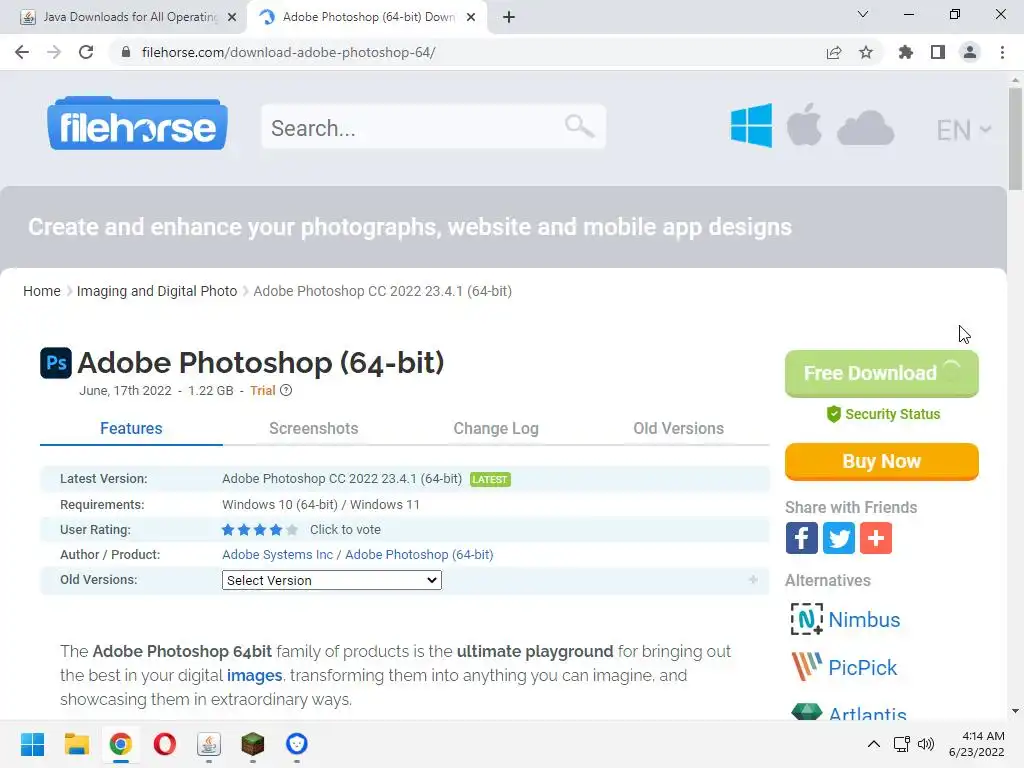Open the Chrome profile avatar
Image resolution: width=1024 pixels, height=768 pixels.
(970, 52)
